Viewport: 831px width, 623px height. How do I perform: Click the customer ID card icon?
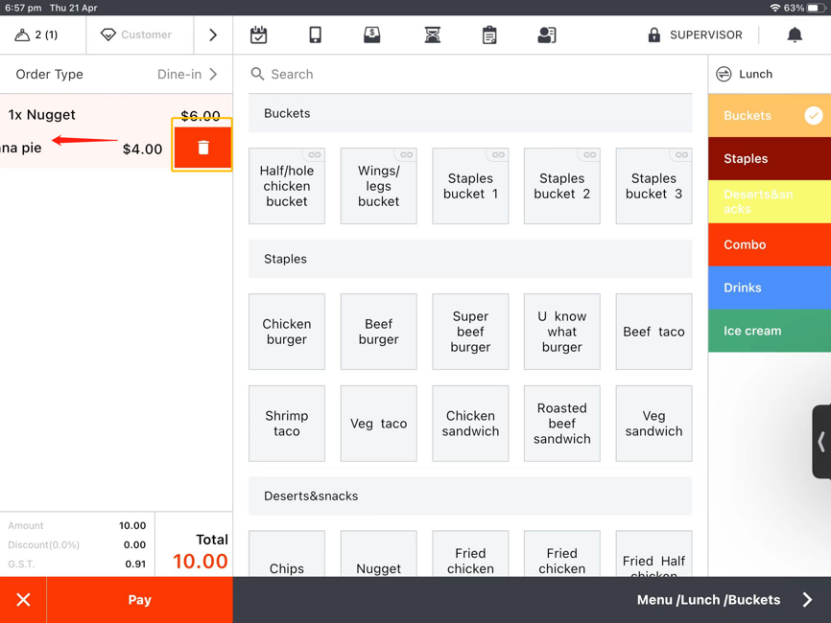point(546,35)
